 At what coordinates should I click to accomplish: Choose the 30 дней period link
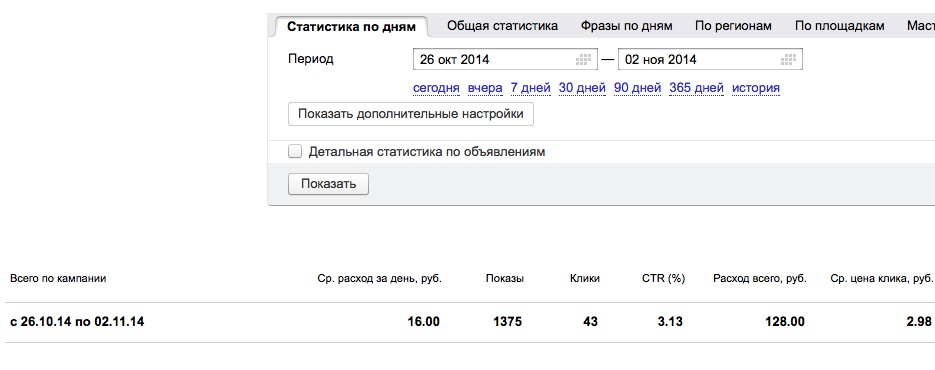pos(582,88)
